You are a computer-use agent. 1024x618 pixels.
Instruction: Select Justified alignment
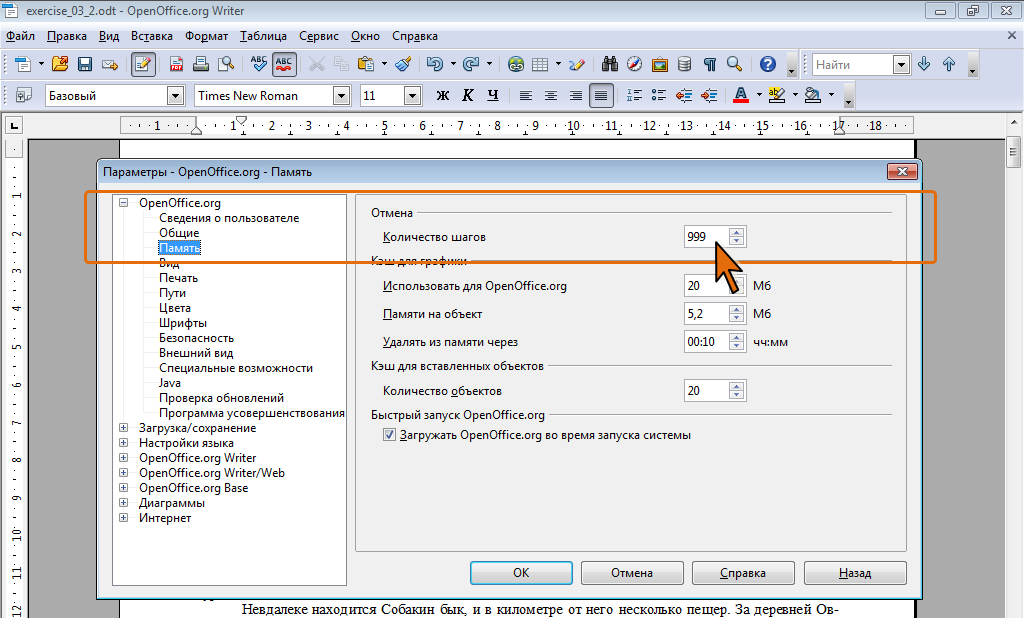pyautogui.click(x=601, y=95)
